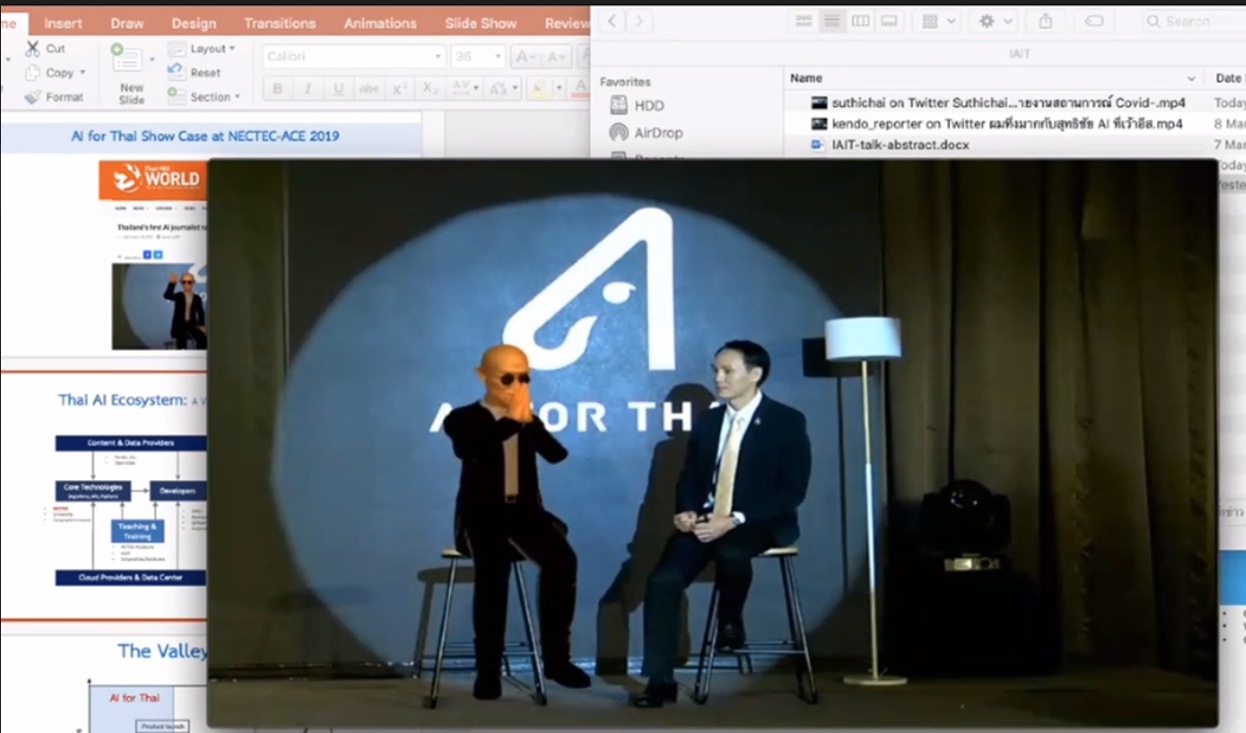Switch Finder to column view
Viewport: 1246px width, 733px height.
click(x=861, y=21)
